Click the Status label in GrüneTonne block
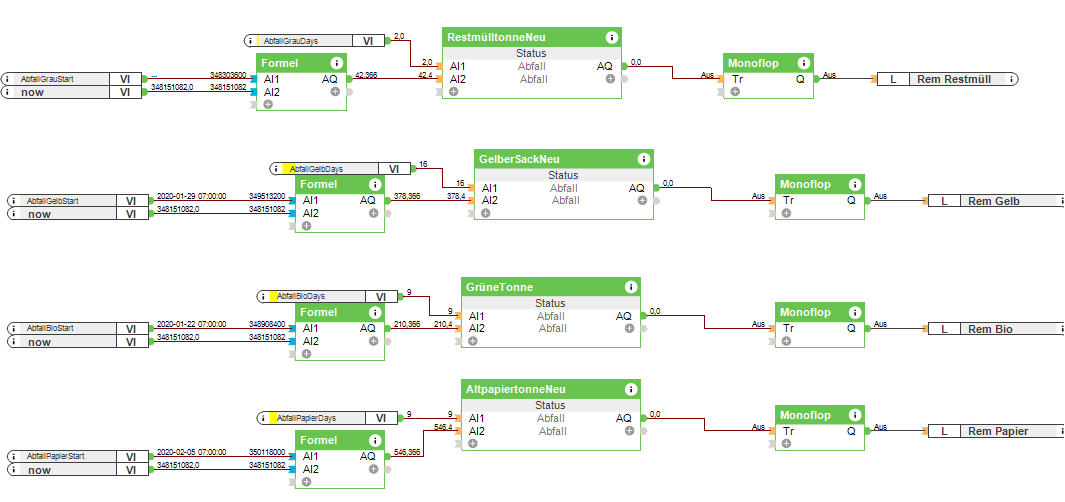 coord(550,303)
